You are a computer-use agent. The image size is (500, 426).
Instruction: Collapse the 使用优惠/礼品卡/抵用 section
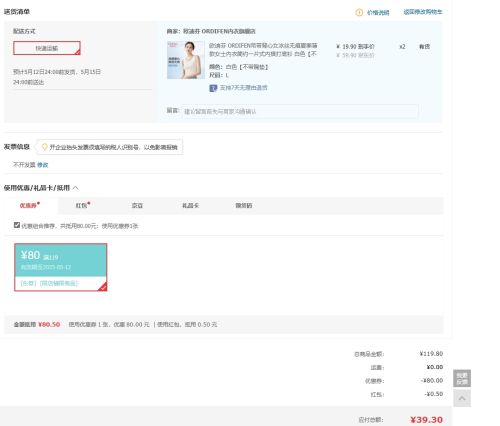75,188
